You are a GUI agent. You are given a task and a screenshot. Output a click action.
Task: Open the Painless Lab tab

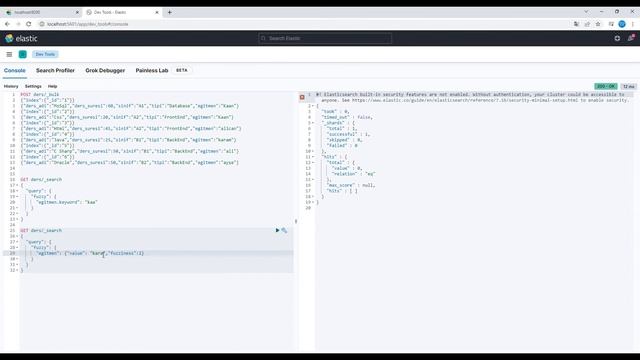[x=152, y=71]
